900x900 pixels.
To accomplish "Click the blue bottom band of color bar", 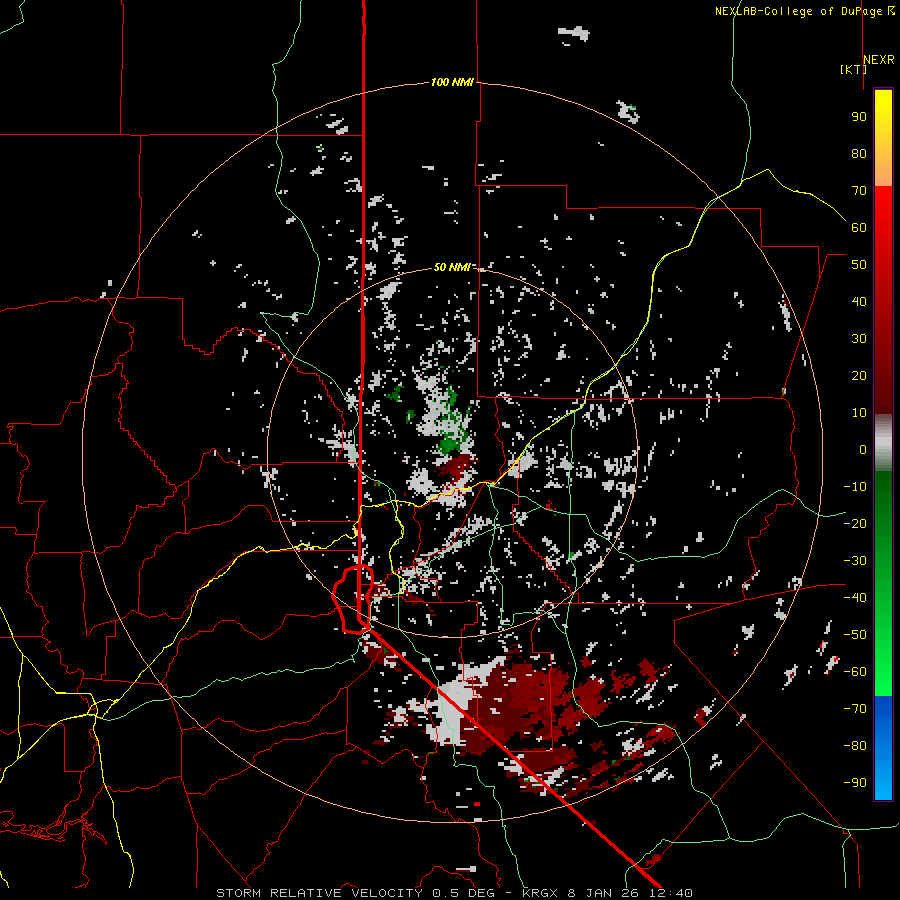I will click(x=883, y=747).
